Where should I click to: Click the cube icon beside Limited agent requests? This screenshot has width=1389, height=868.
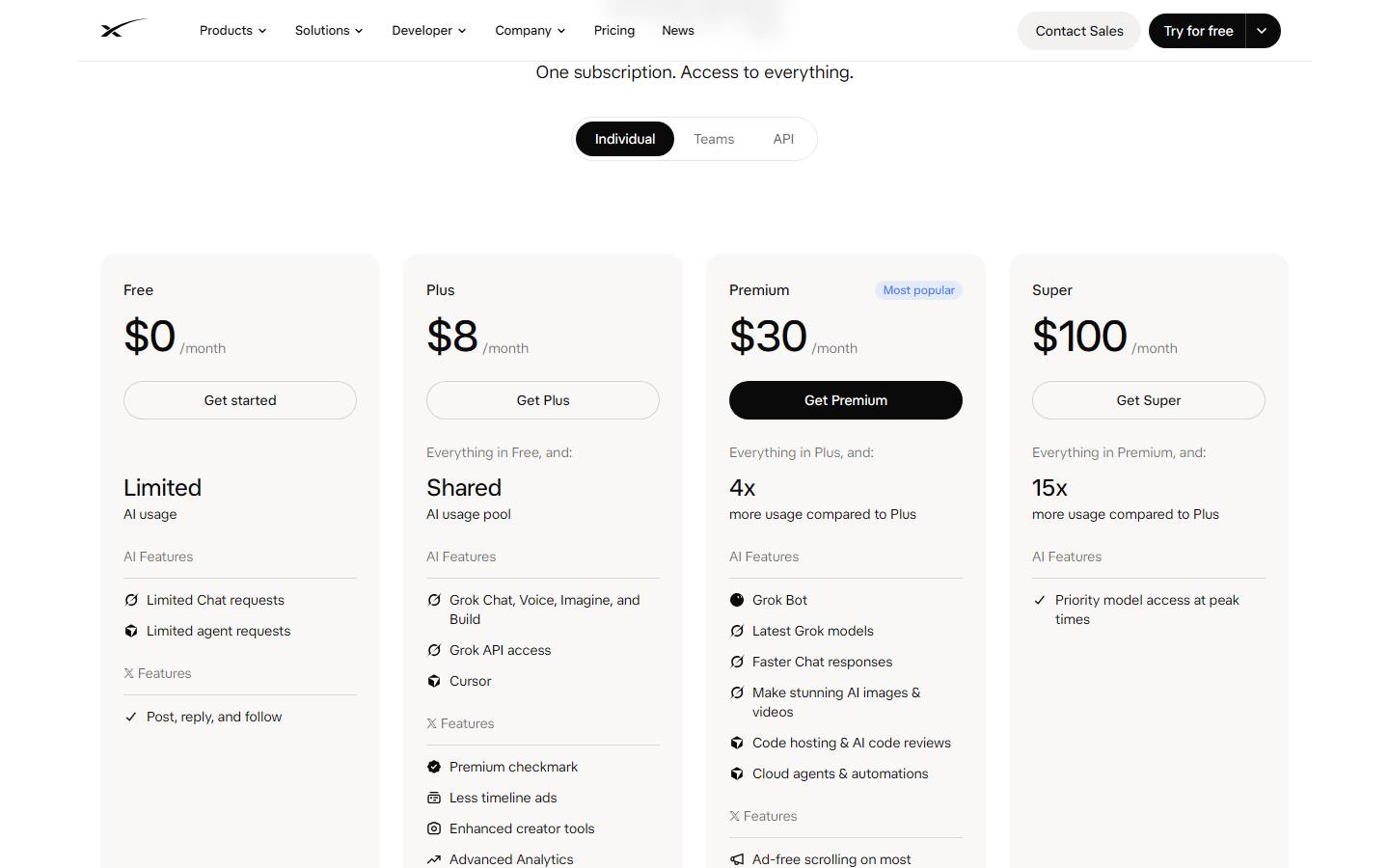point(131,631)
